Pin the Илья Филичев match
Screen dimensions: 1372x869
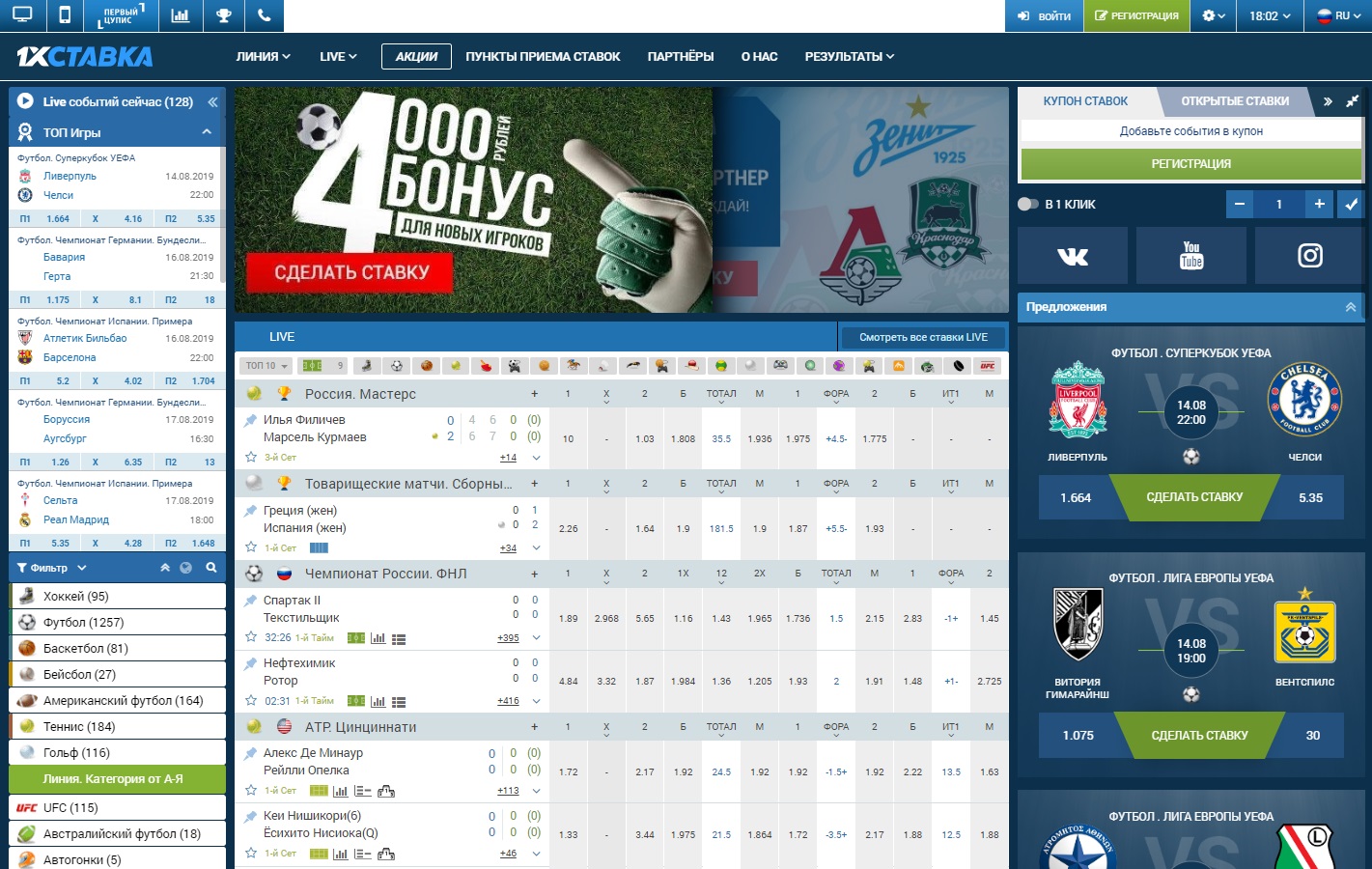(x=251, y=420)
